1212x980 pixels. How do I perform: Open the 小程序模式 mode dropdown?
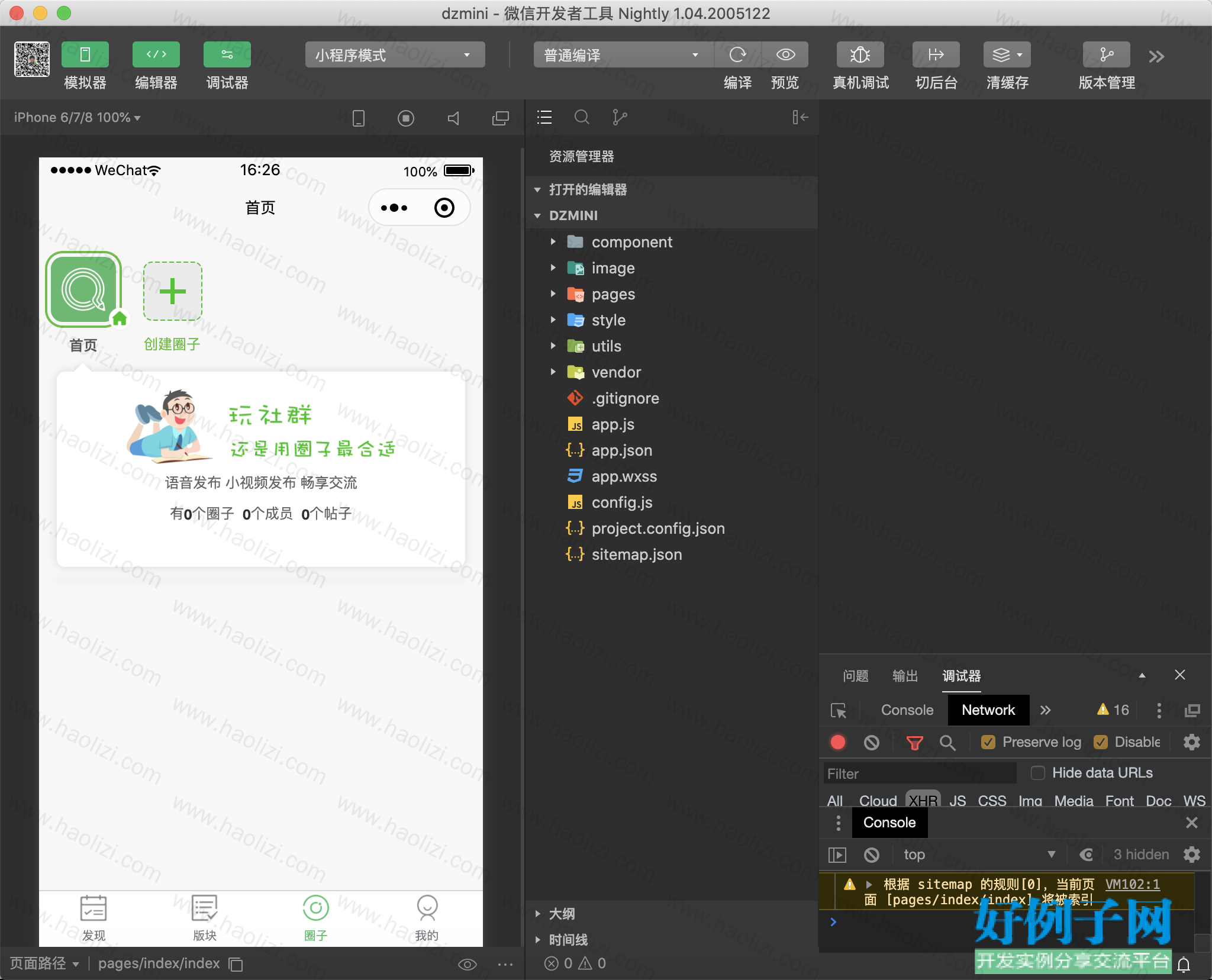tap(395, 55)
